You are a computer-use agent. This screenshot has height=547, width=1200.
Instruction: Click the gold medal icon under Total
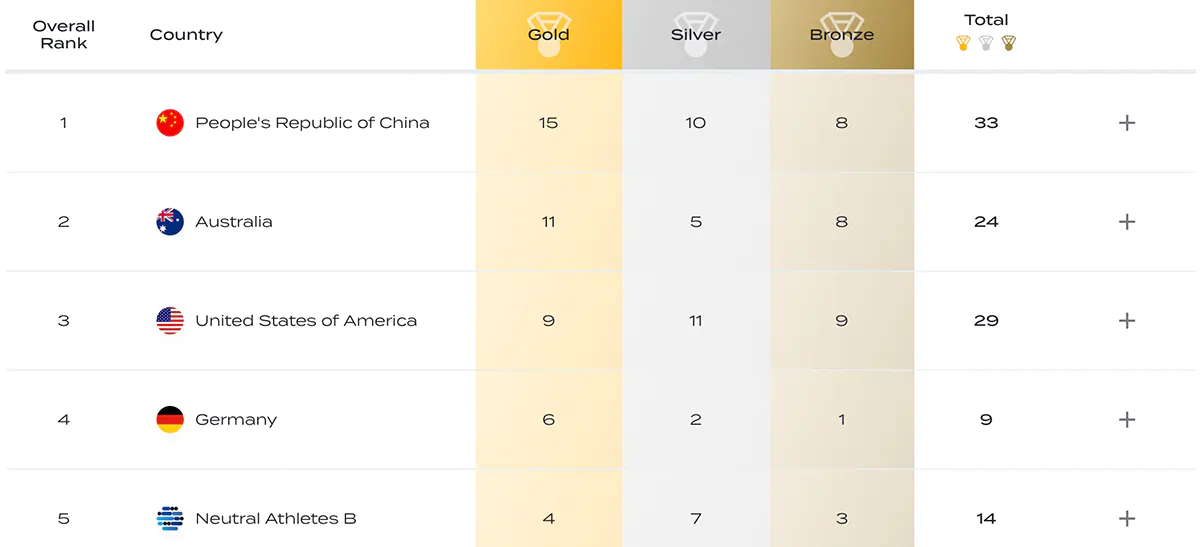(x=963, y=43)
